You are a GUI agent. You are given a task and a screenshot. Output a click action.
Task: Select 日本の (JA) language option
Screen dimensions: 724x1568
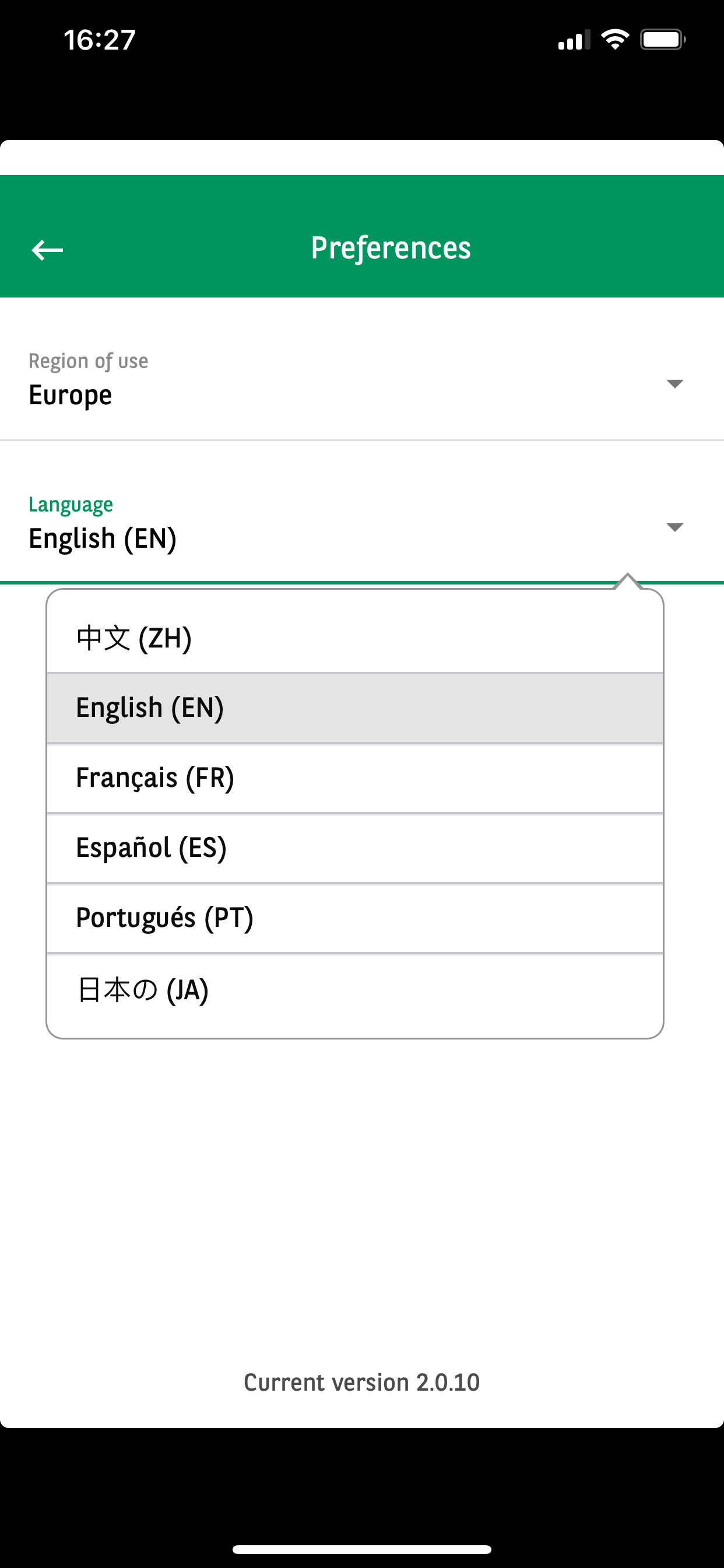[x=142, y=990]
